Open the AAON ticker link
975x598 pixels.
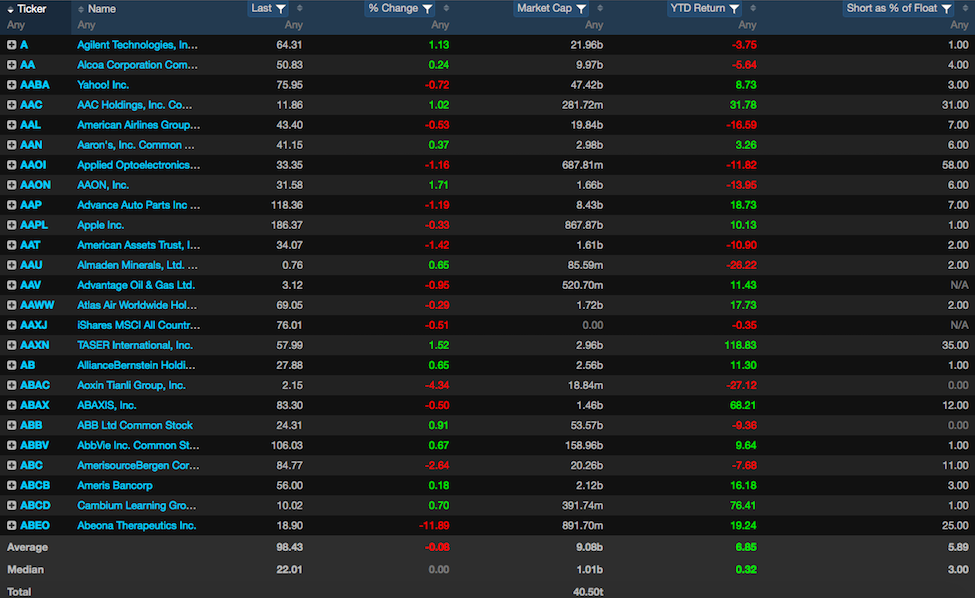pos(35,185)
